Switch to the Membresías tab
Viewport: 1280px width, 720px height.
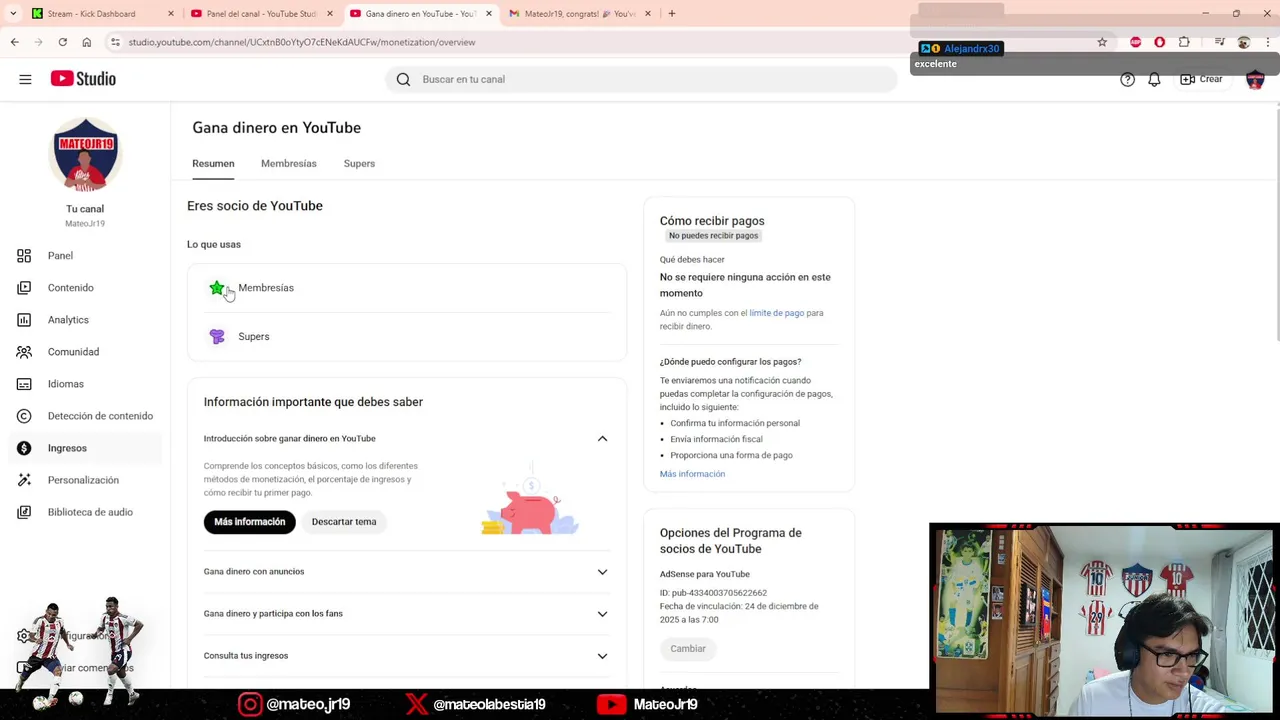pos(289,164)
